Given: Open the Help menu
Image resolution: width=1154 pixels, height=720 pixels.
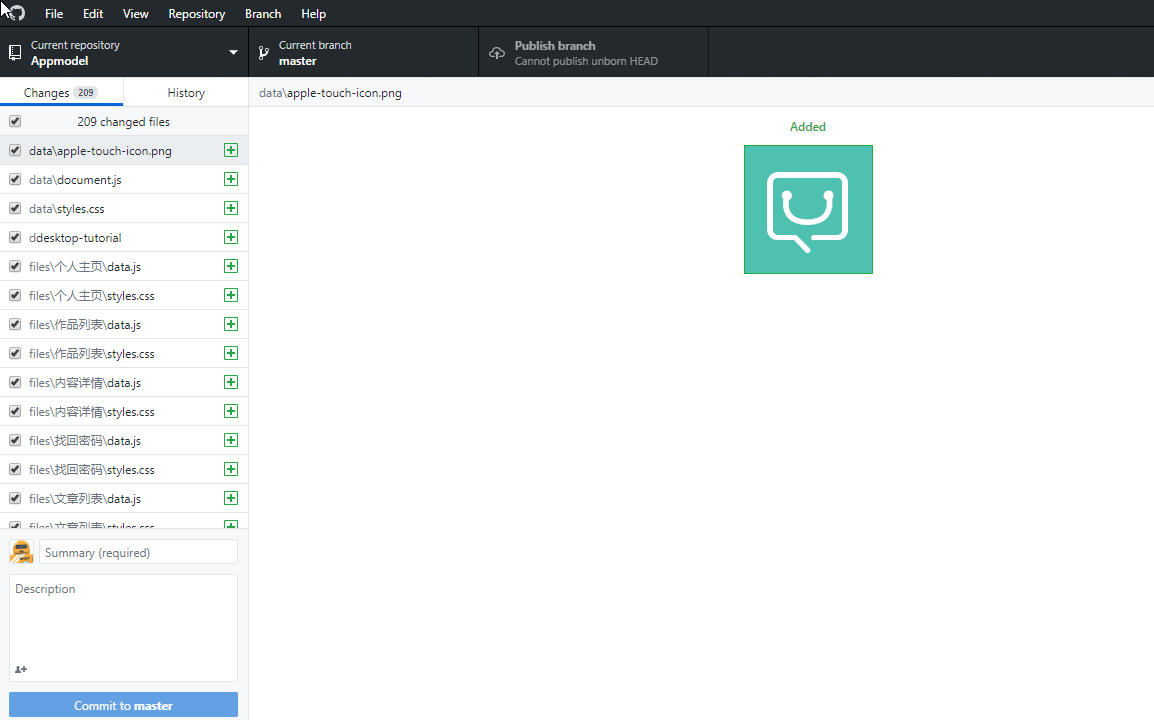Looking at the screenshot, I should (314, 13).
